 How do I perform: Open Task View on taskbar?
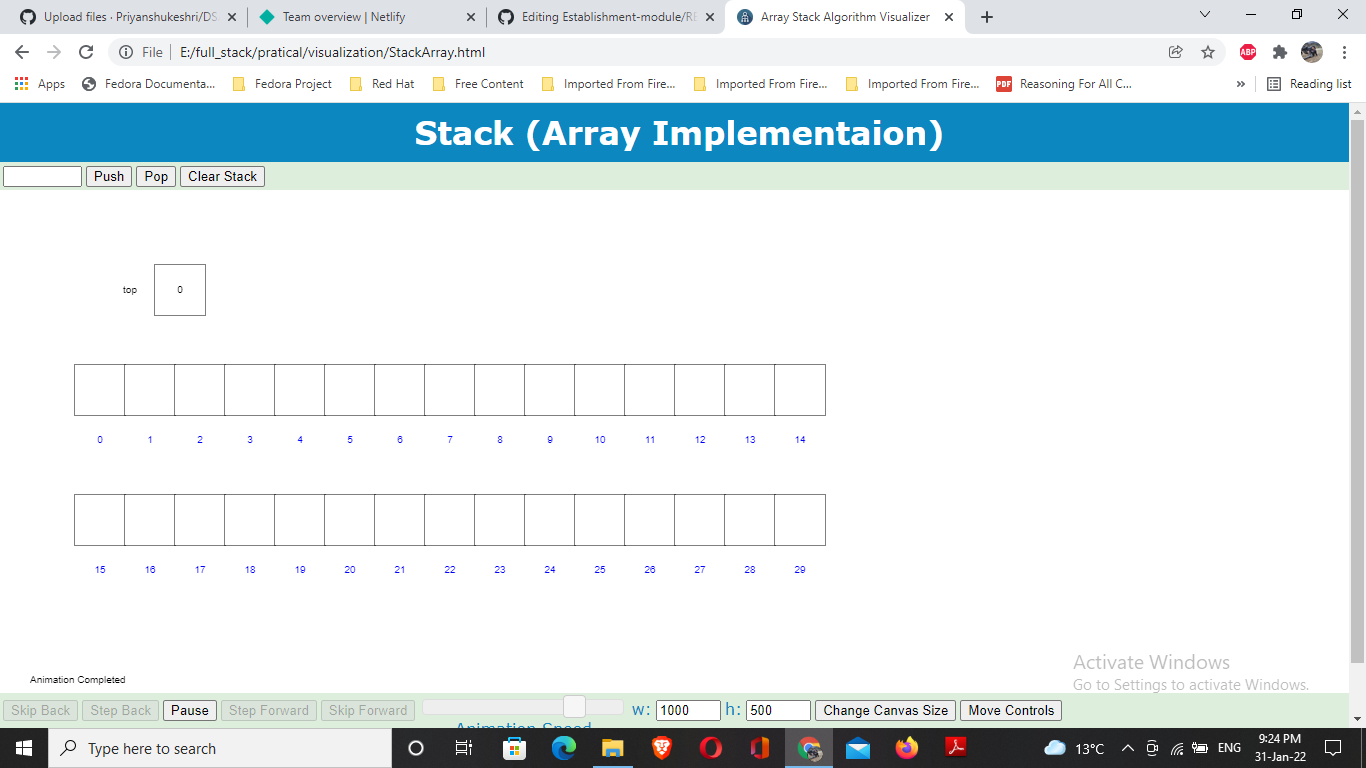(464, 748)
